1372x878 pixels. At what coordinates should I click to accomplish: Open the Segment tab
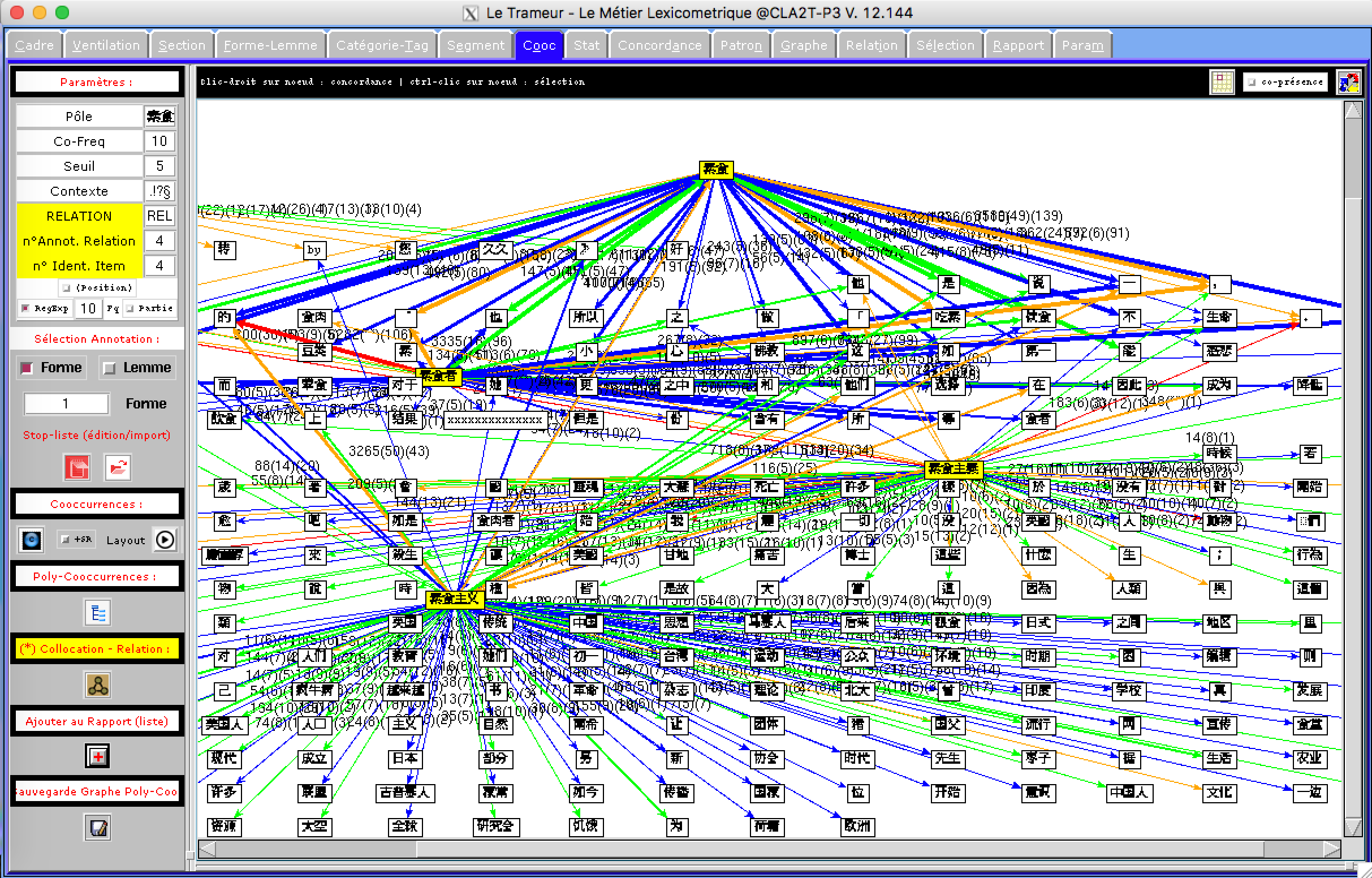476,45
